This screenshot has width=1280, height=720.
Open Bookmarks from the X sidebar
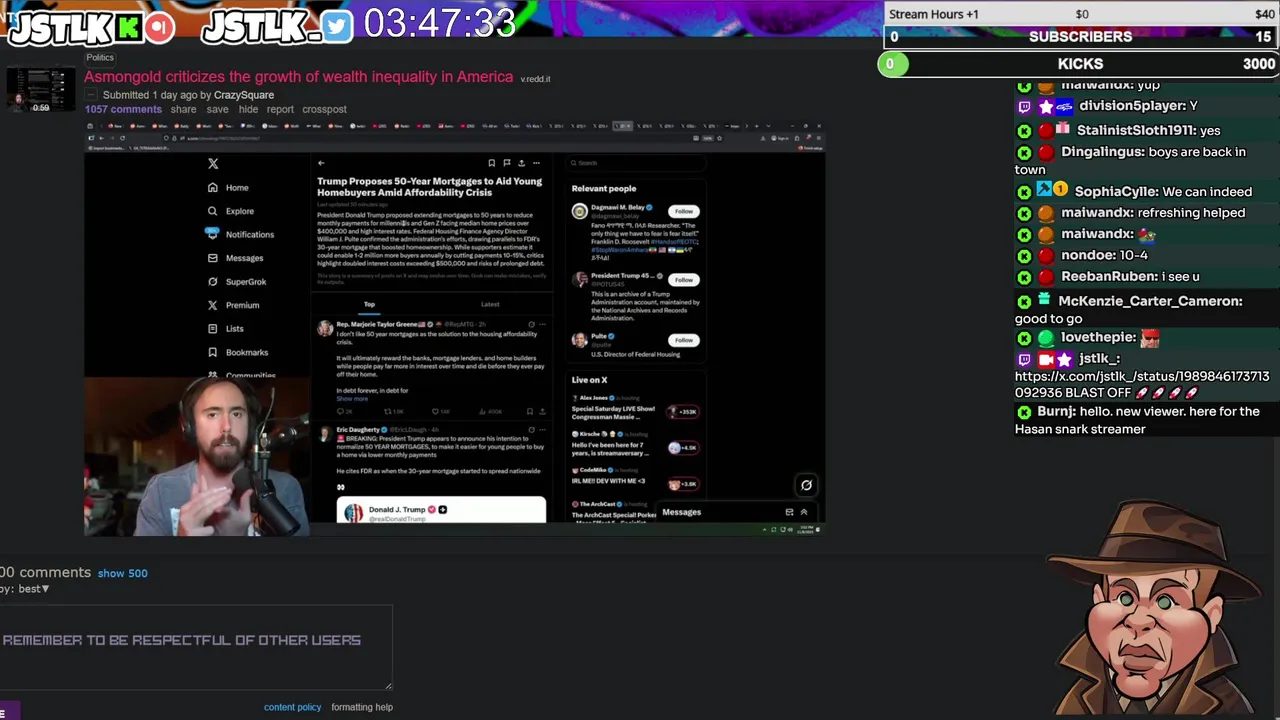tap(238, 352)
